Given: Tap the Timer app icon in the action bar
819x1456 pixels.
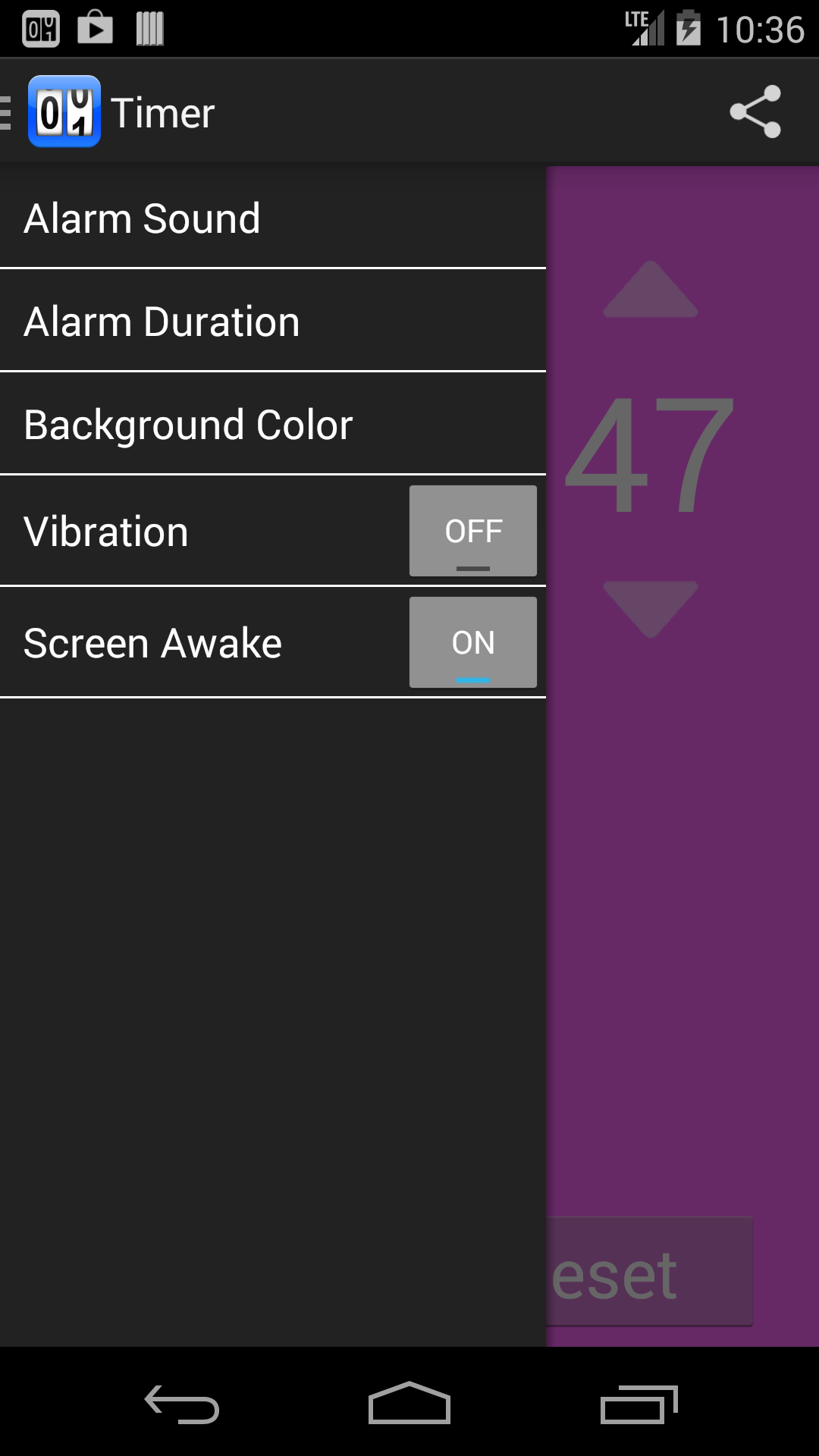Looking at the screenshot, I should 65,112.
